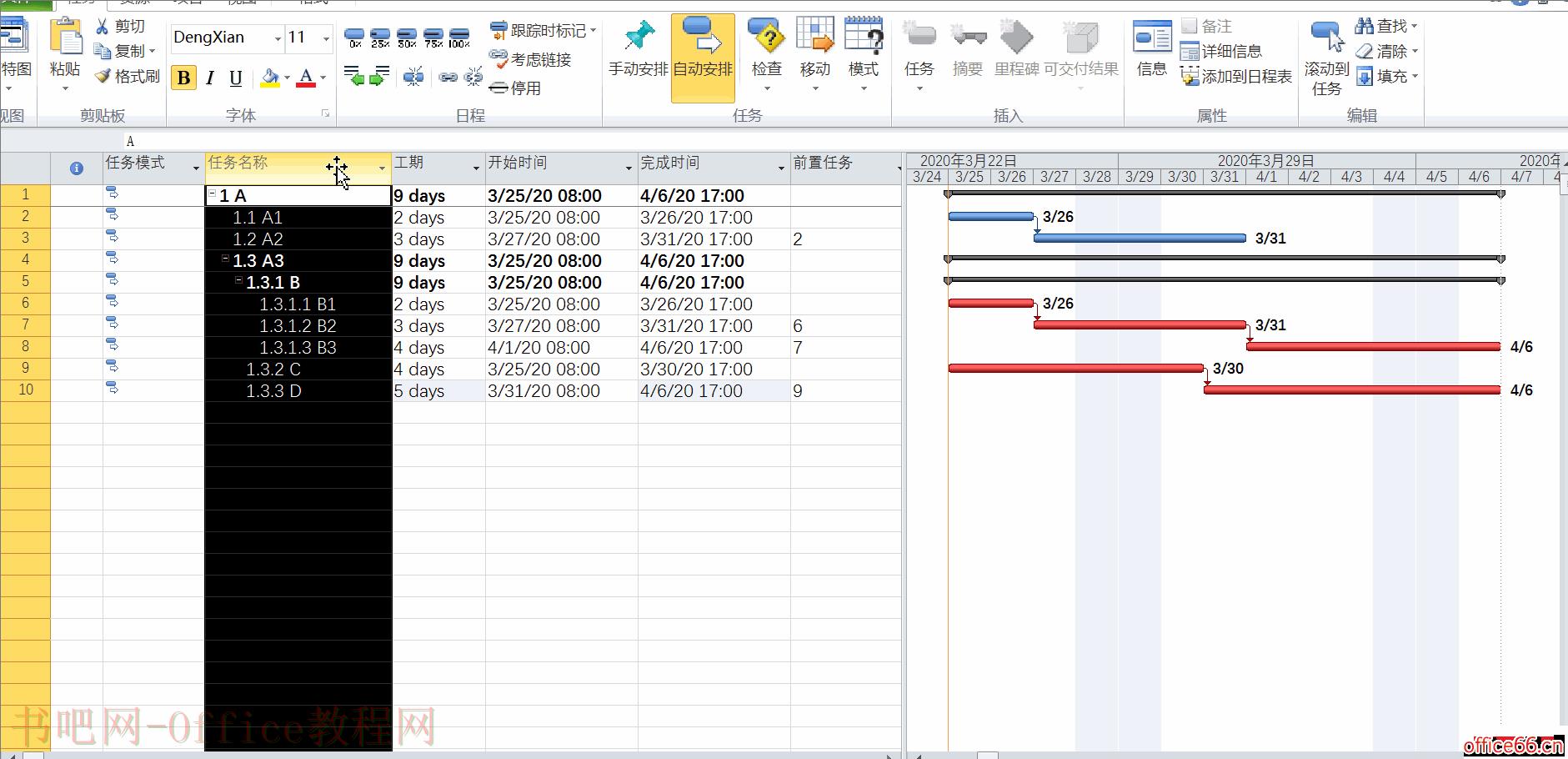This screenshot has height=759, width=1568.
Task: Collapse summary task 1.3.1 B
Action: pyautogui.click(x=238, y=280)
